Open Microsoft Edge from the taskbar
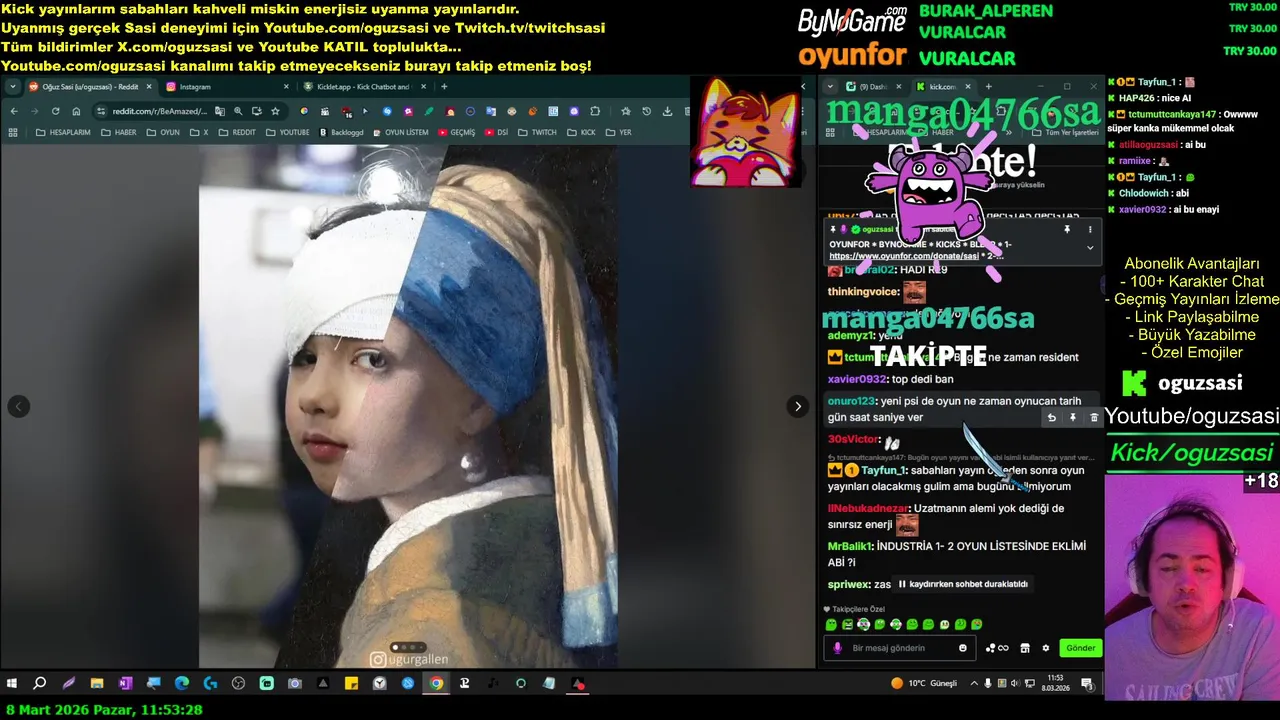The image size is (1280, 720). [x=181, y=684]
